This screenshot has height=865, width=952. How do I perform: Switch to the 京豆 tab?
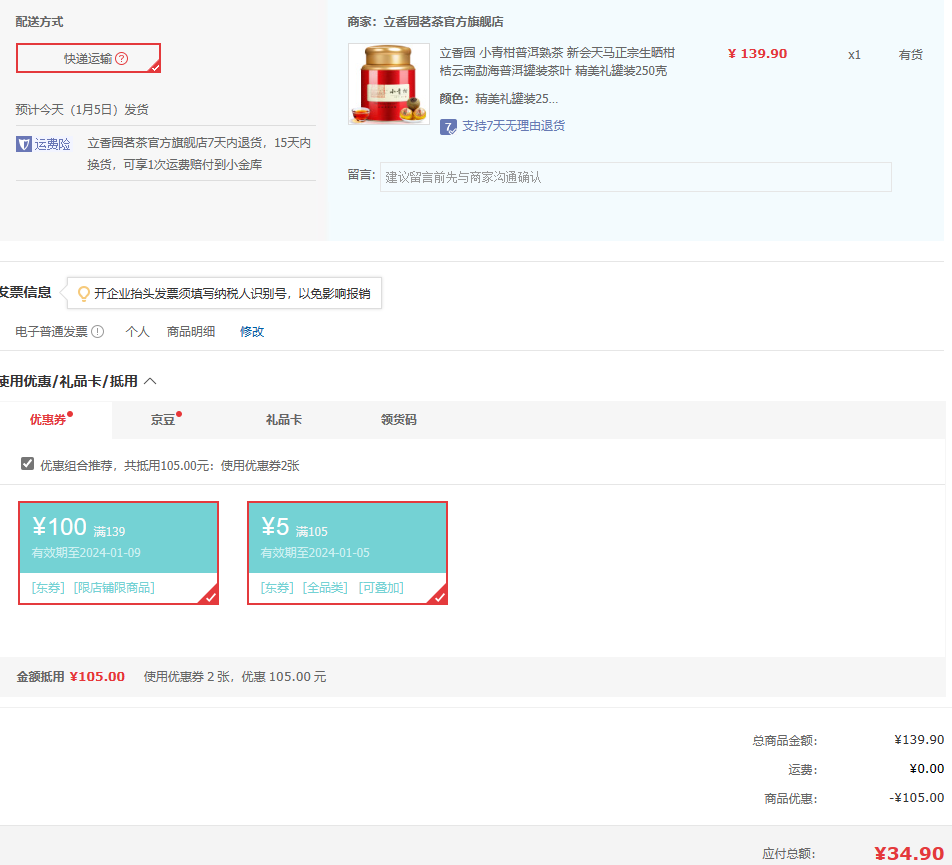163,419
